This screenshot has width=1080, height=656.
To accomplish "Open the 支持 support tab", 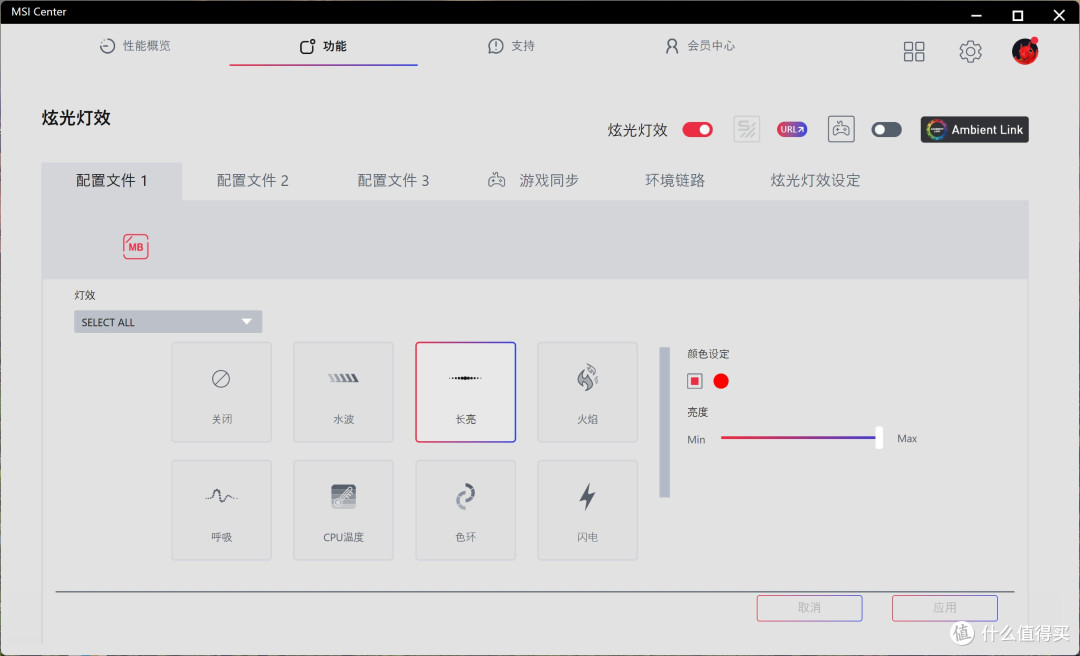I will pyautogui.click(x=511, y=46).
